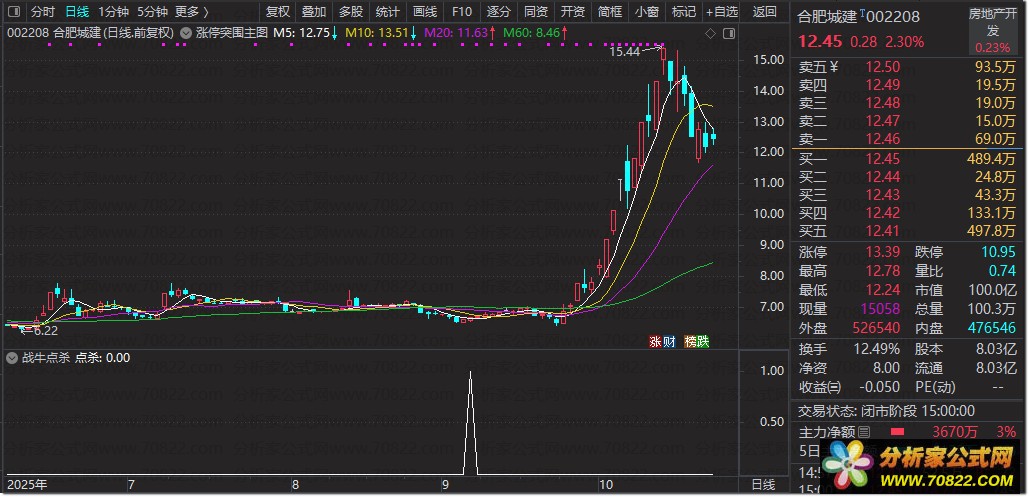Click the 开资 toolbar button

(x=573, y=11)
